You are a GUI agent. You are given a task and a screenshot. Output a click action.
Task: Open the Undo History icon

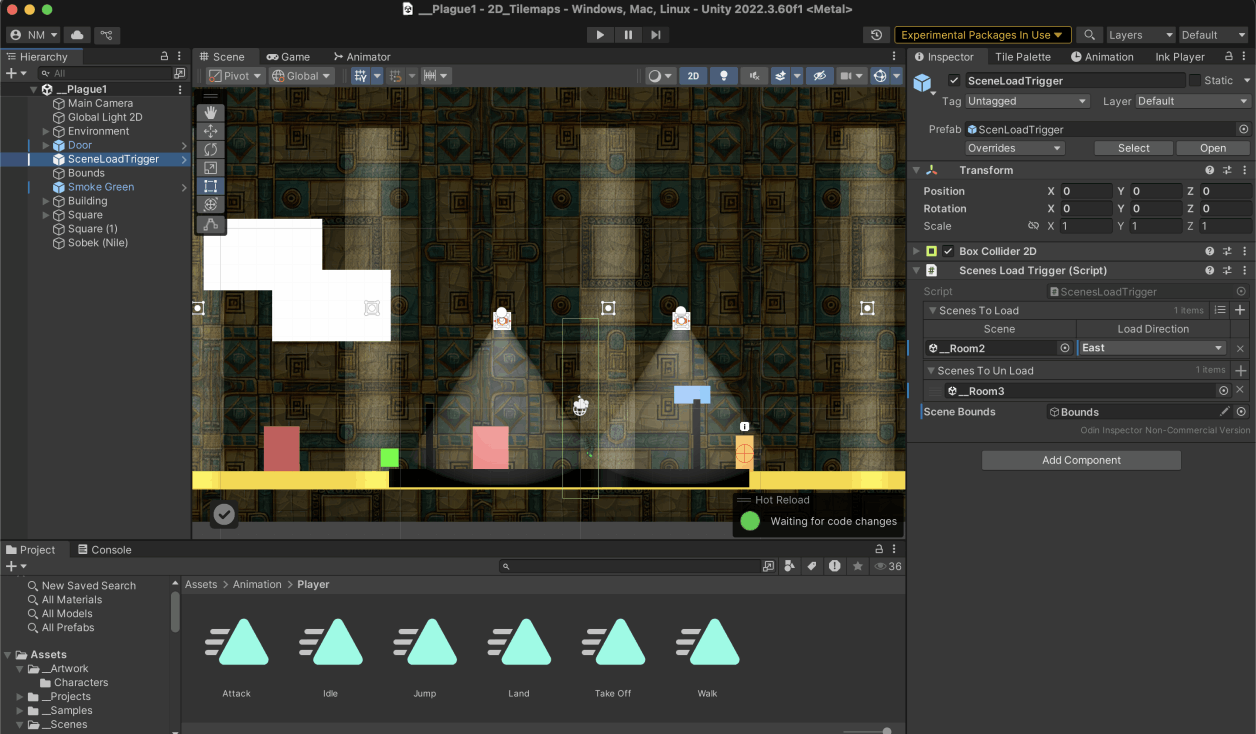coord(876,35)
